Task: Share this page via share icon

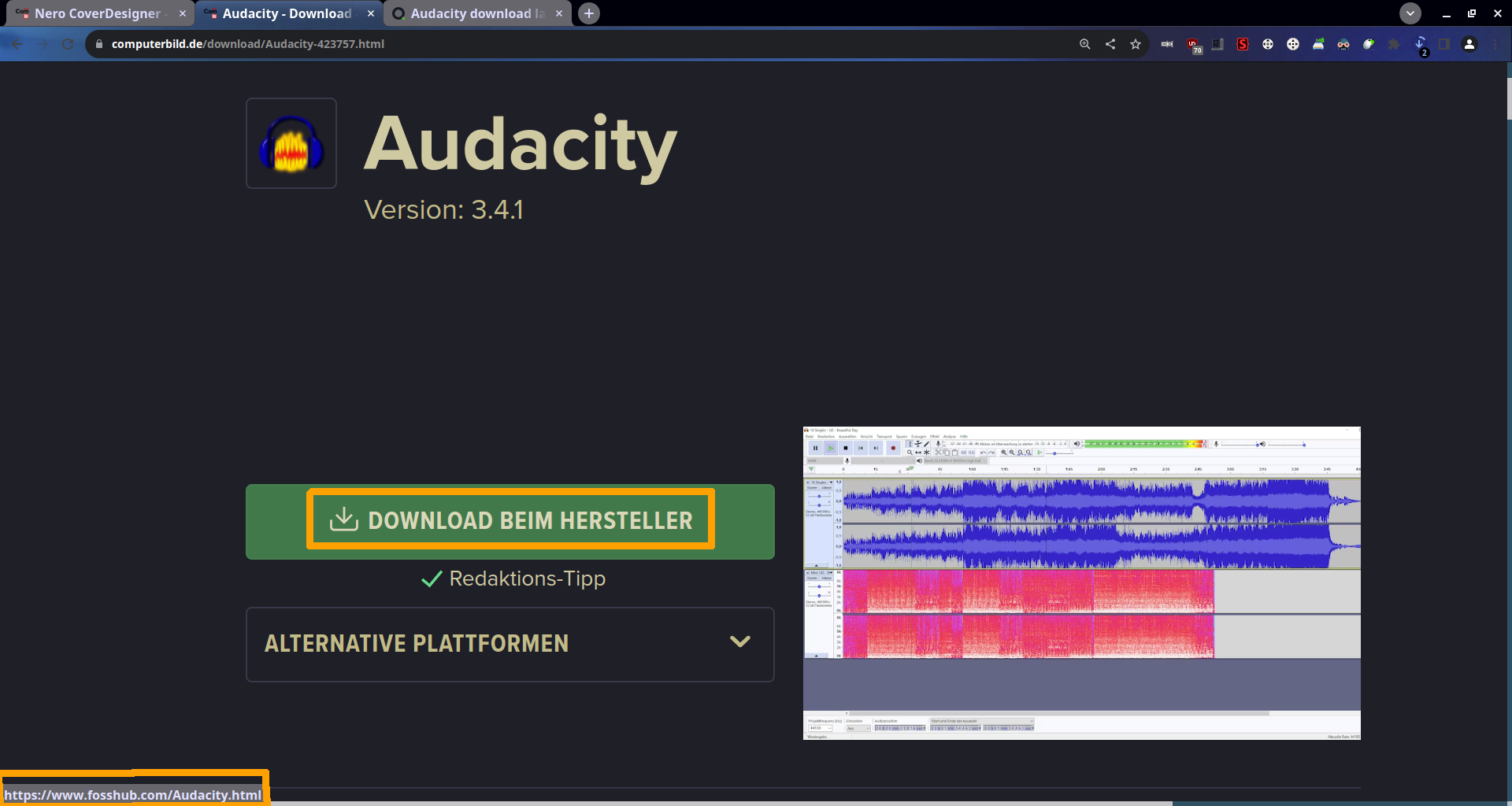Action: [x=1110, y=44]
